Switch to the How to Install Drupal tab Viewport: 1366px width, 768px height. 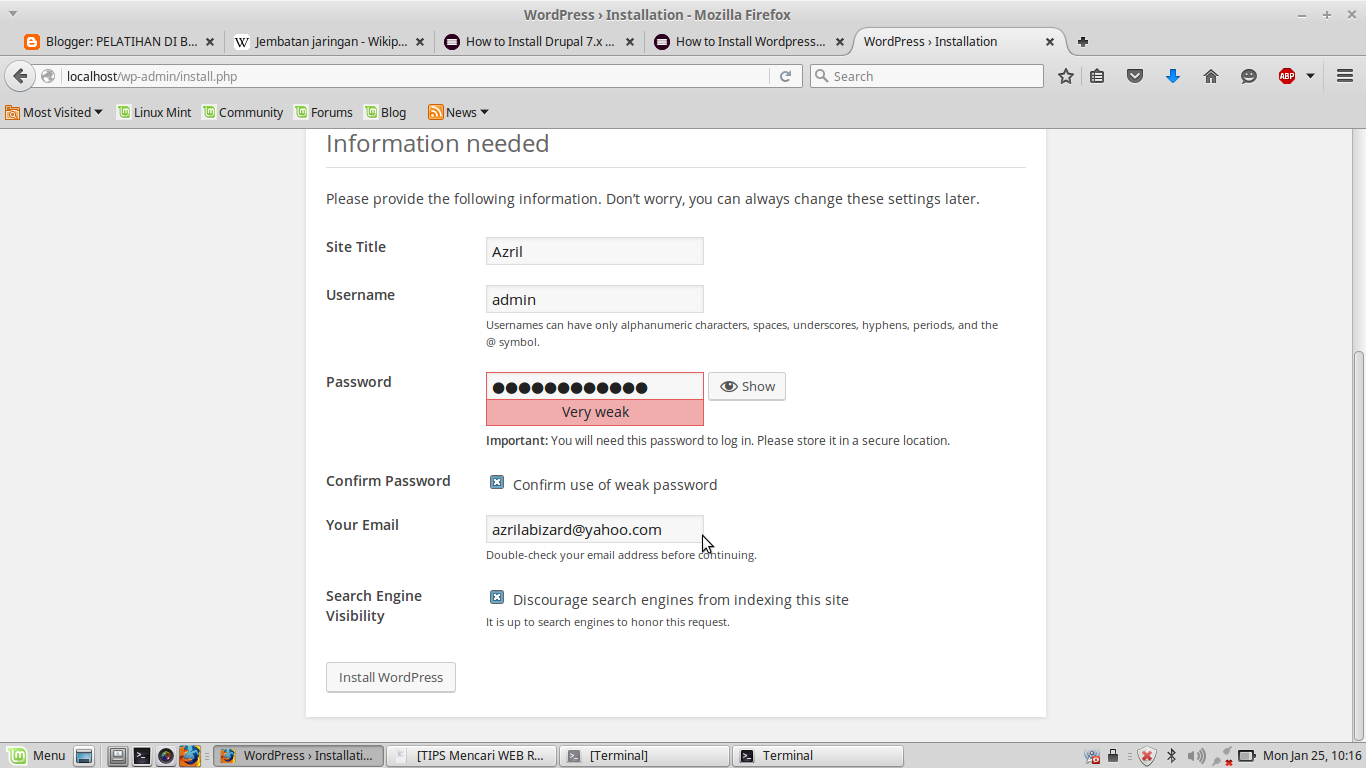(x=540, y=42)
